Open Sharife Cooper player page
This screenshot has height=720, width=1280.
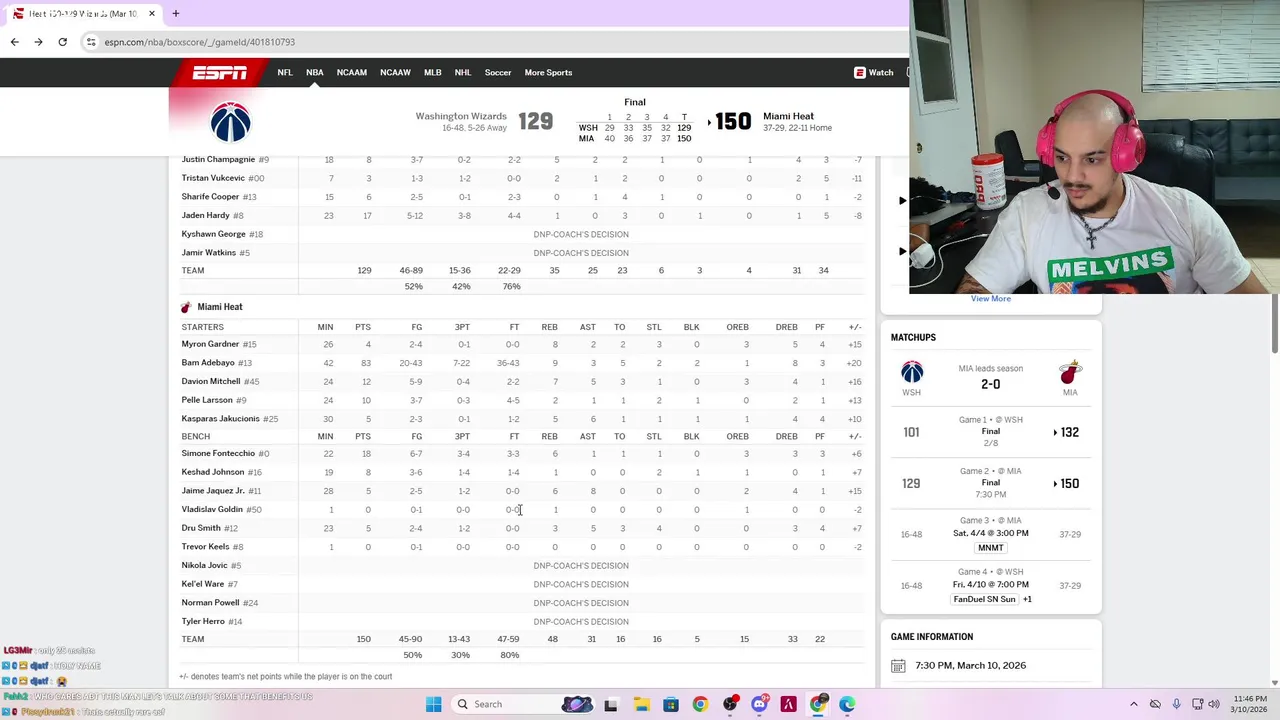pos(210,197)
